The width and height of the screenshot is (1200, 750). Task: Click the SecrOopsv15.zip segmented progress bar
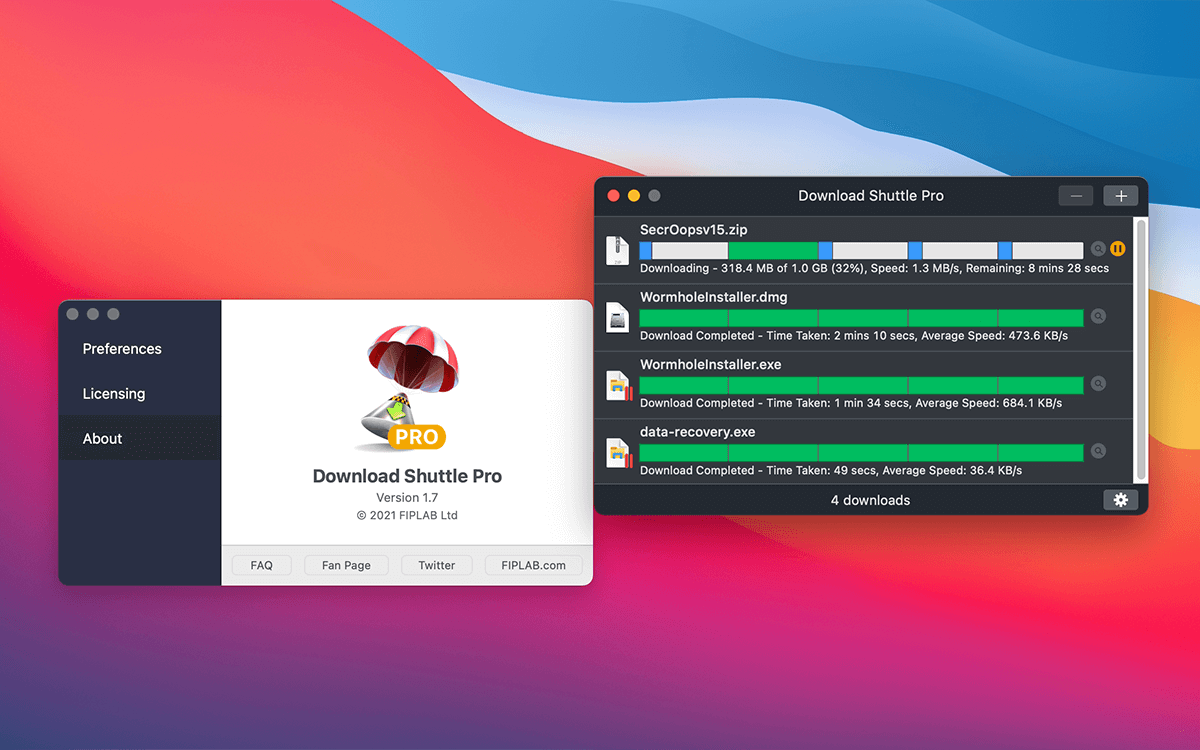pyautogui.click(x=861, y=250)
